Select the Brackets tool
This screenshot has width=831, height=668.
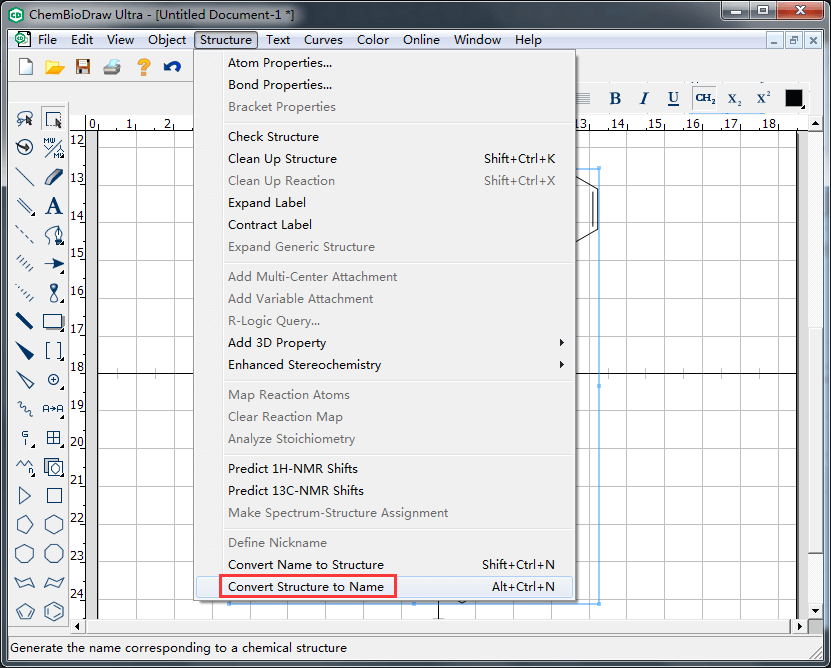click(54, 350)
